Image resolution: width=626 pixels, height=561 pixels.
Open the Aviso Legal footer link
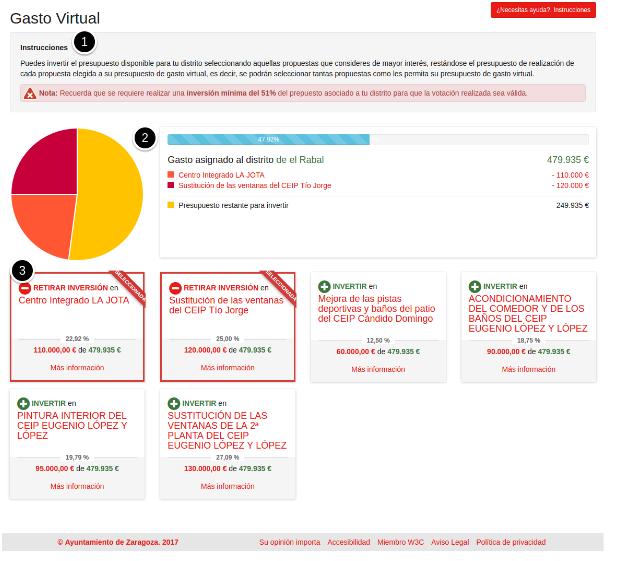[450, 542]
